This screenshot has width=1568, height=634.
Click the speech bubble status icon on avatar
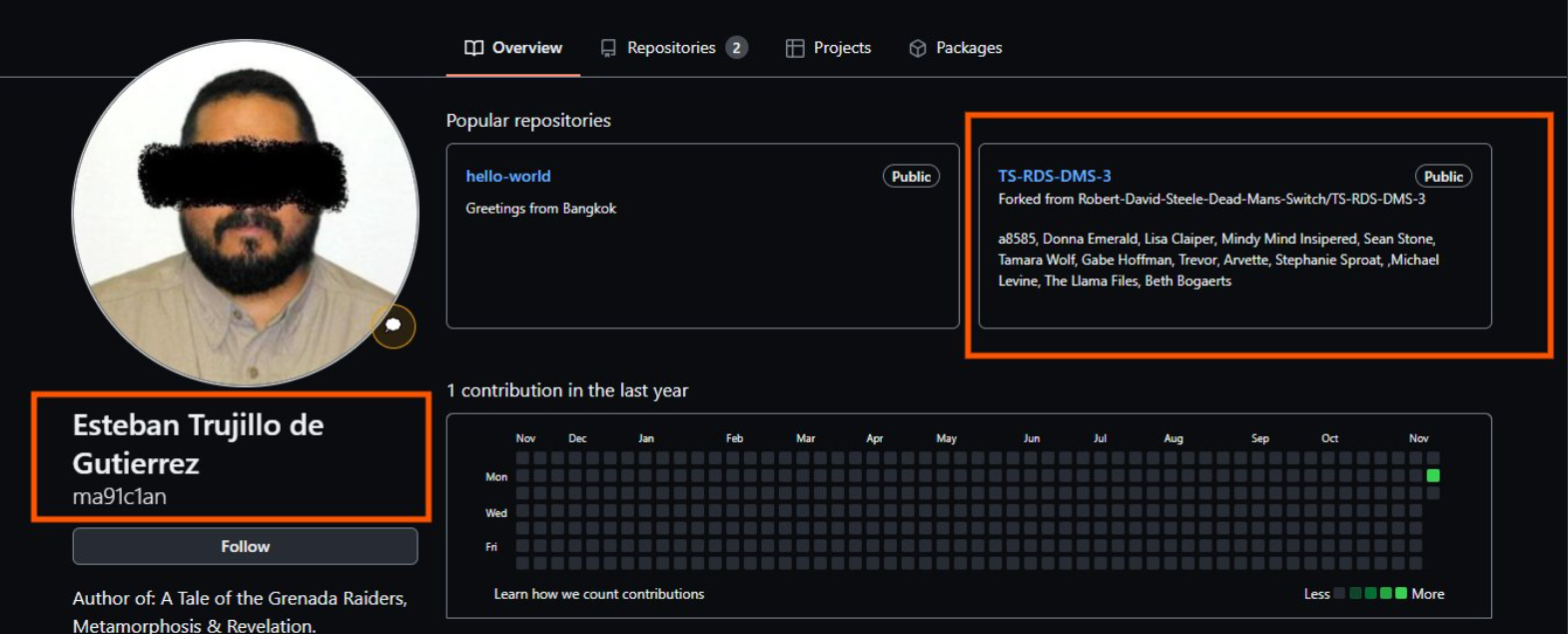(x=393, y=325)
